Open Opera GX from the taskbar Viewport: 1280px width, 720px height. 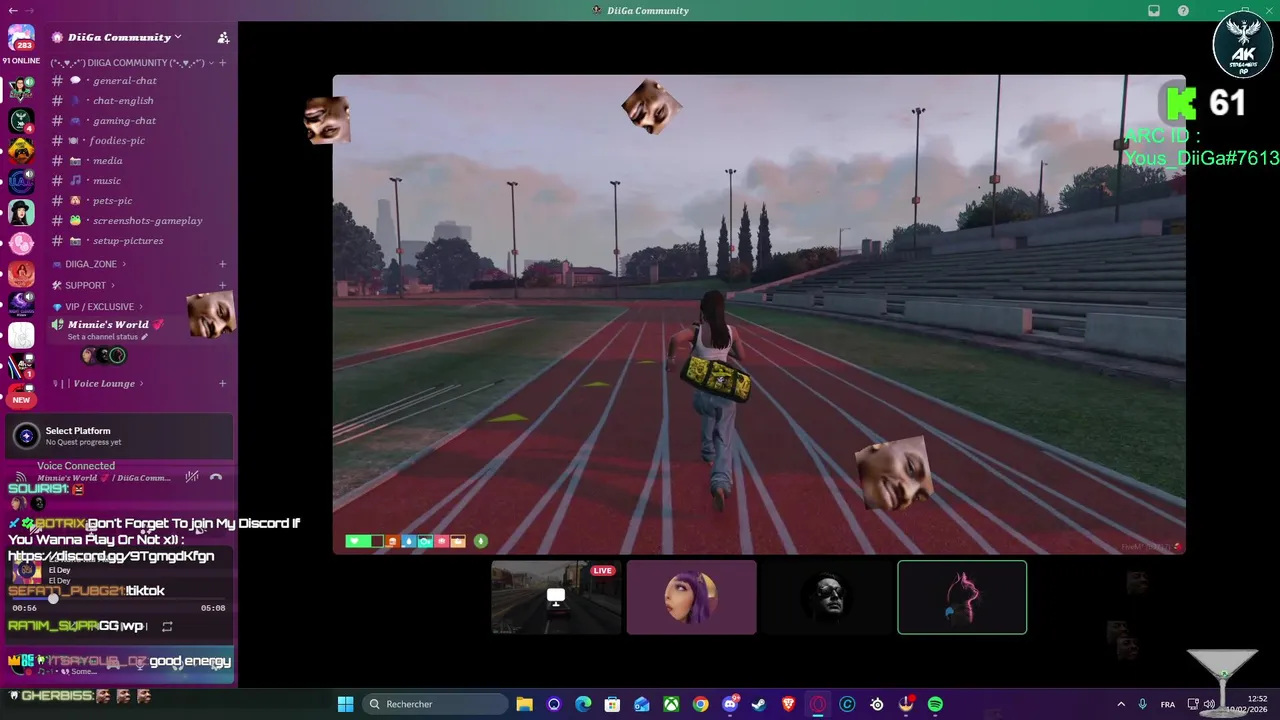tap(818, 704)
